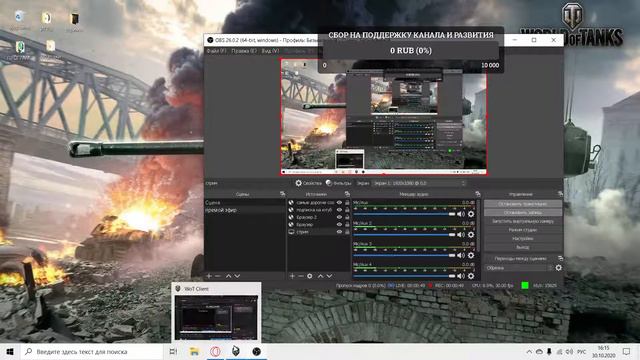Open settings gear for the first mixer channel
640x360 pixels.
click(471, 214)
